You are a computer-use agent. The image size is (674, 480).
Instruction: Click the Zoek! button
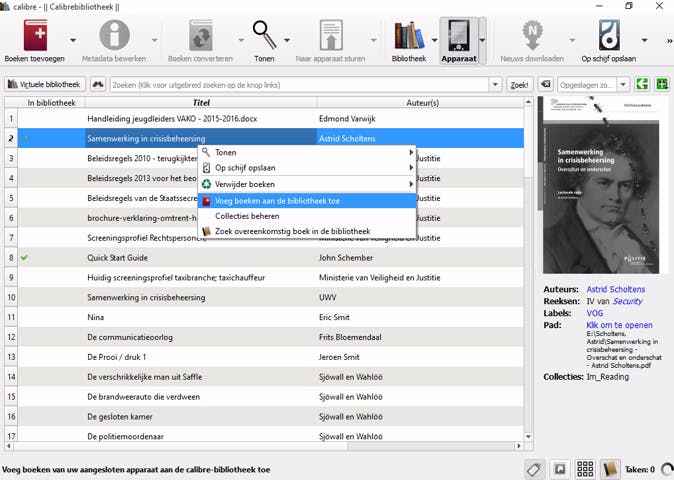519,85
